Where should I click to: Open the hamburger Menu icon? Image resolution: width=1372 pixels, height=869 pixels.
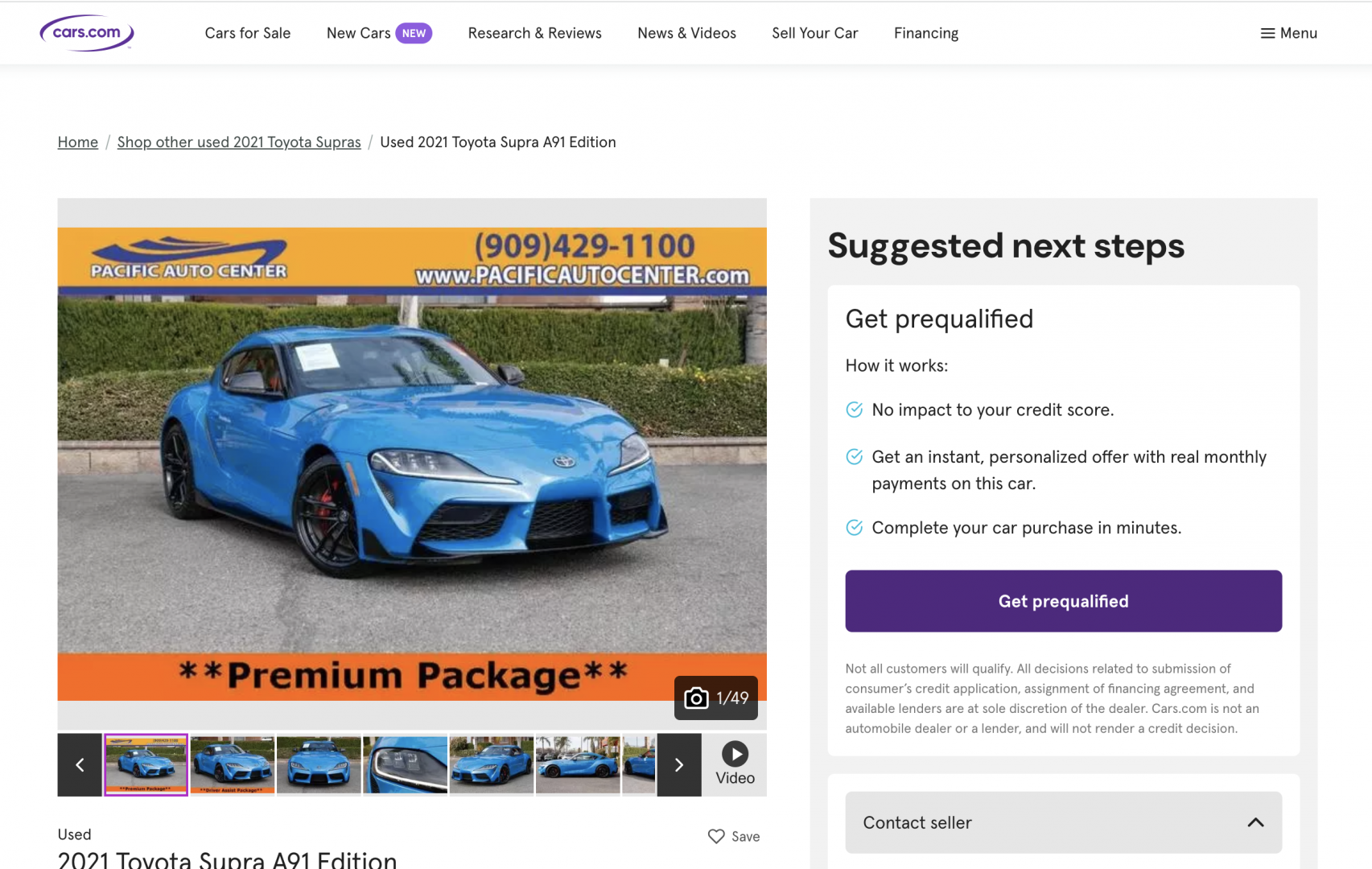point(1267,33)
